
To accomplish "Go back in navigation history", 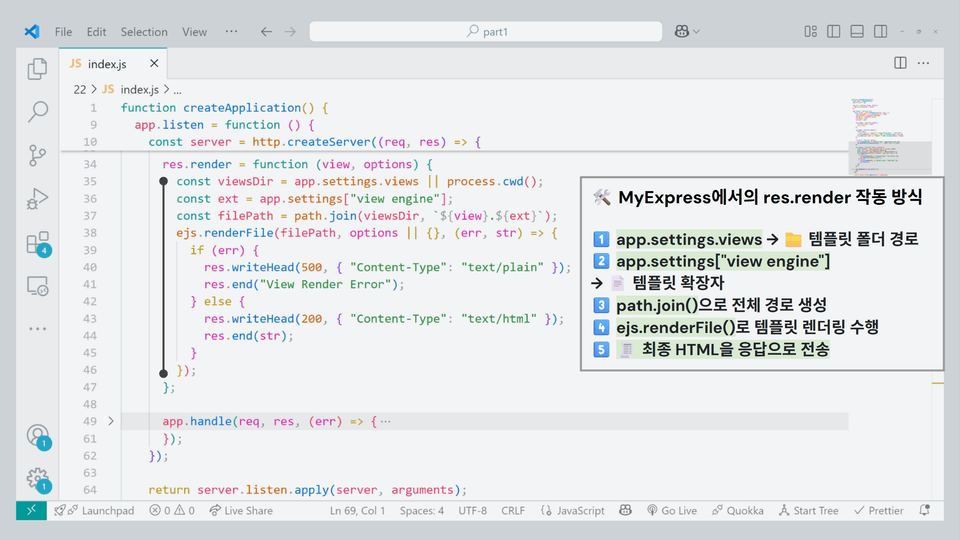I will click(x=266, y=32).
